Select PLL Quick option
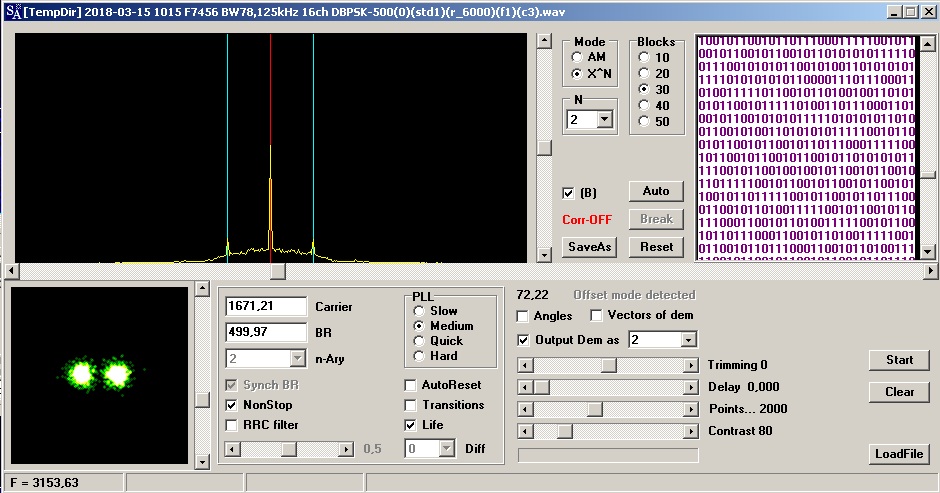Viewport: 940px width, 493px height. [419, 341]
